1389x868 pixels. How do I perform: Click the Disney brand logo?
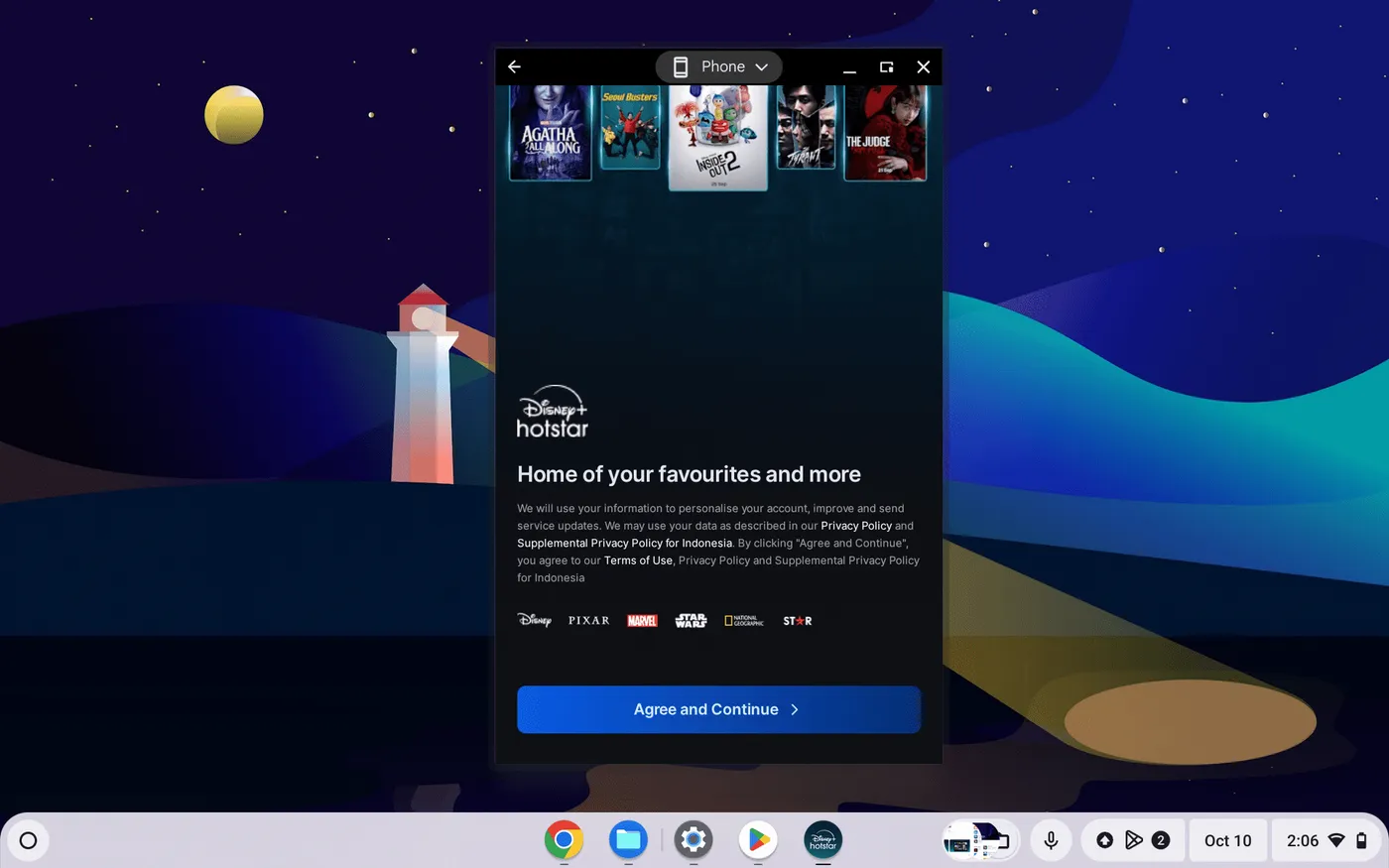[534, 620]
